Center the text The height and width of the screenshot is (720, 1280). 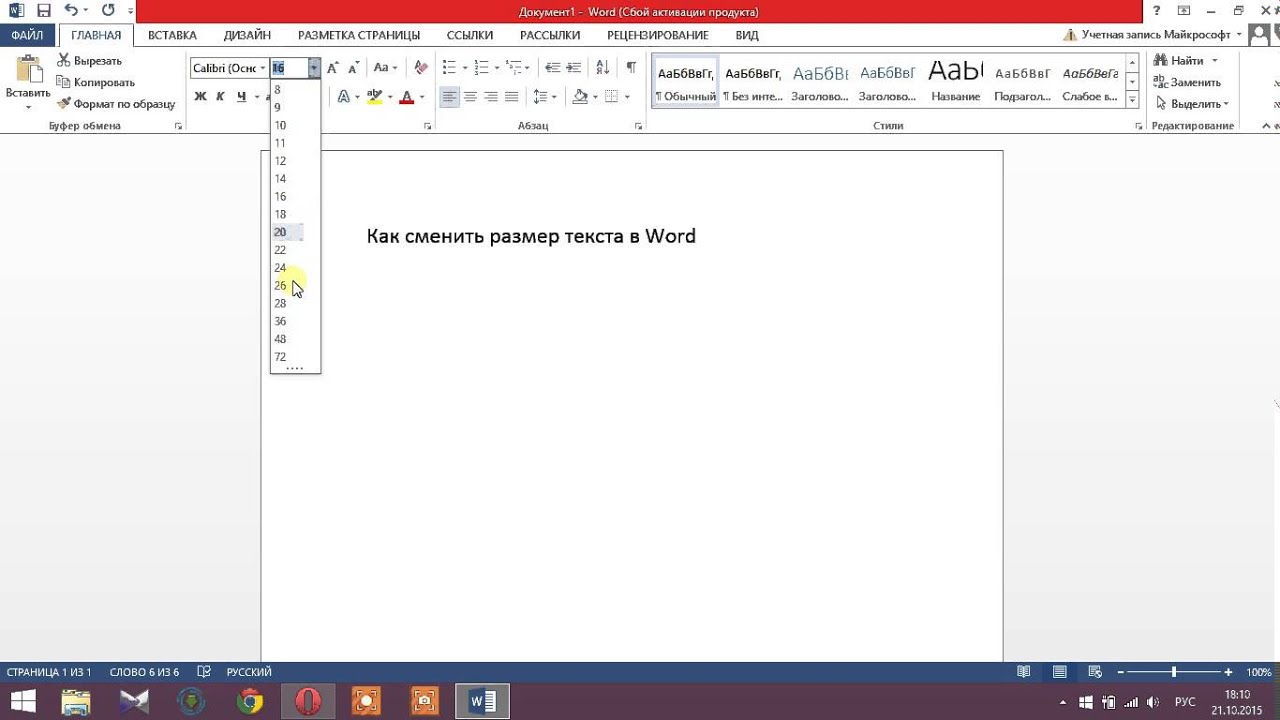tap(470, 97)
